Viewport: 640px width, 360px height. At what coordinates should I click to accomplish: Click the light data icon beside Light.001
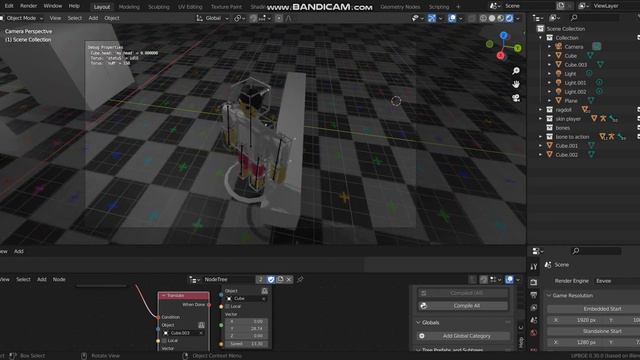599,82
